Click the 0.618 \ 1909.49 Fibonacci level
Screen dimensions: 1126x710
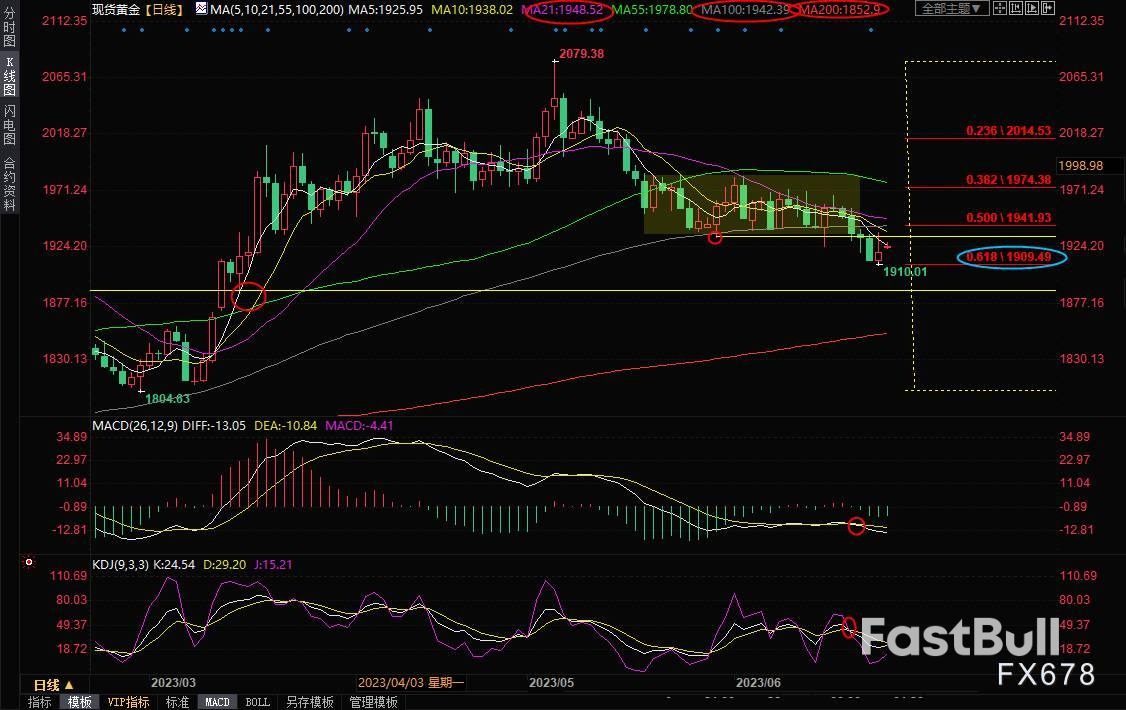(1008, 257)
